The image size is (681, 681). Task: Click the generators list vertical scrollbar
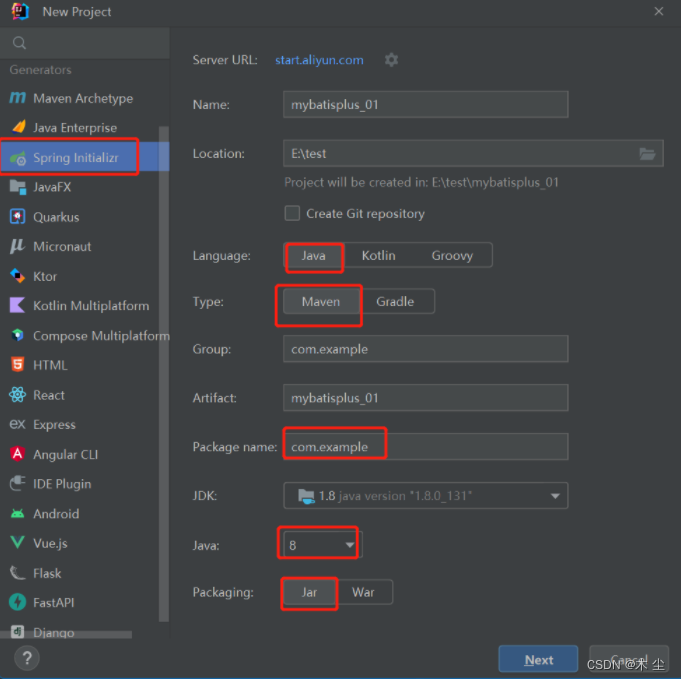pos(164,374)
